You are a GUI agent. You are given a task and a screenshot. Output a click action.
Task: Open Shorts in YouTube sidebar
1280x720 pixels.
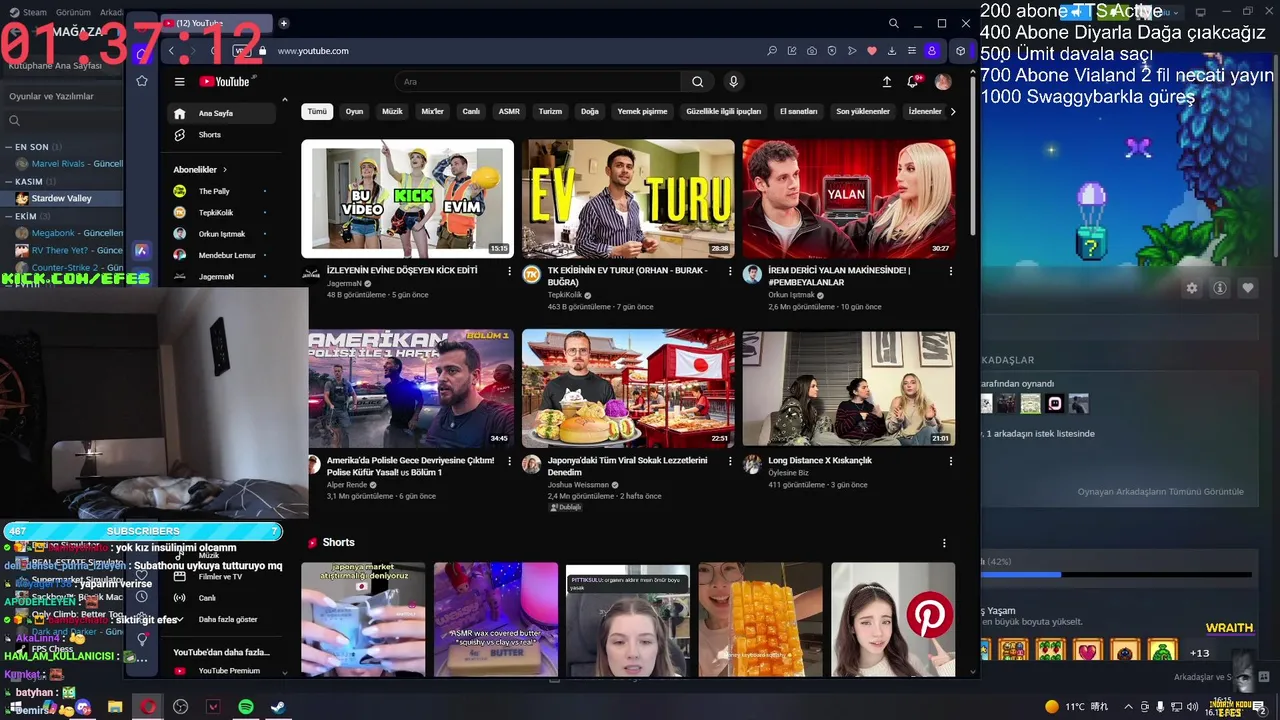[x=221, y=135]
